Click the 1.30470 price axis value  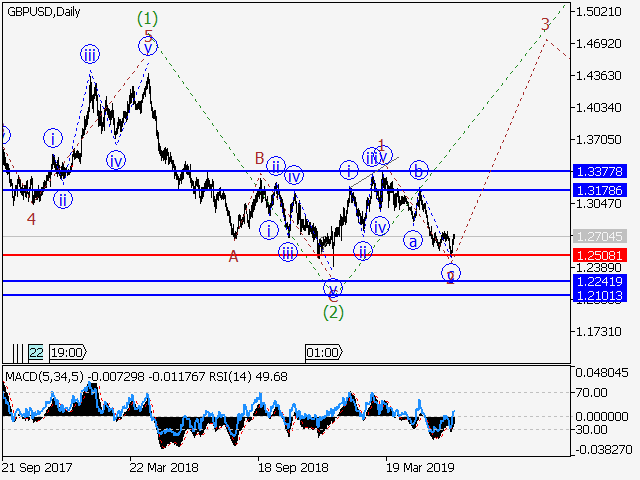(598, 203)
